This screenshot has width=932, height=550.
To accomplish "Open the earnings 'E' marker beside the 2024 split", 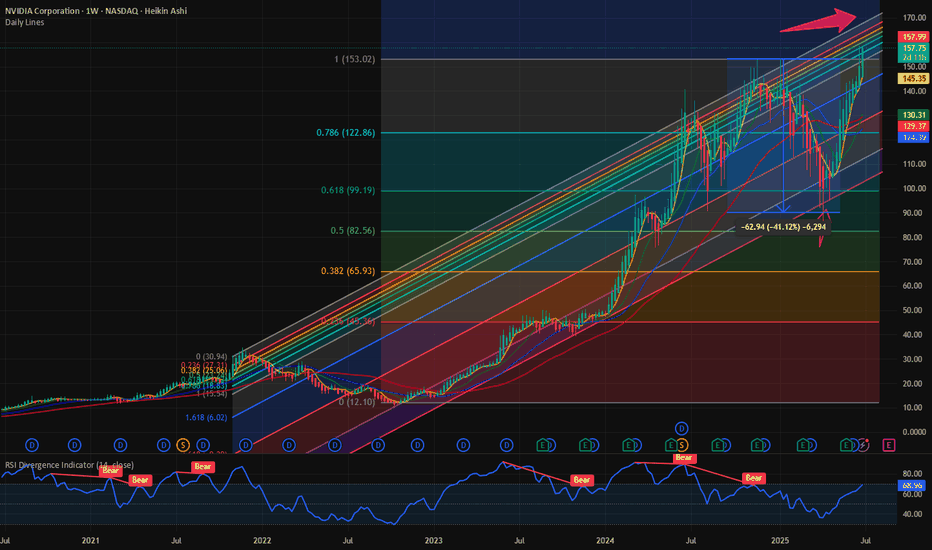I will 670,445.
